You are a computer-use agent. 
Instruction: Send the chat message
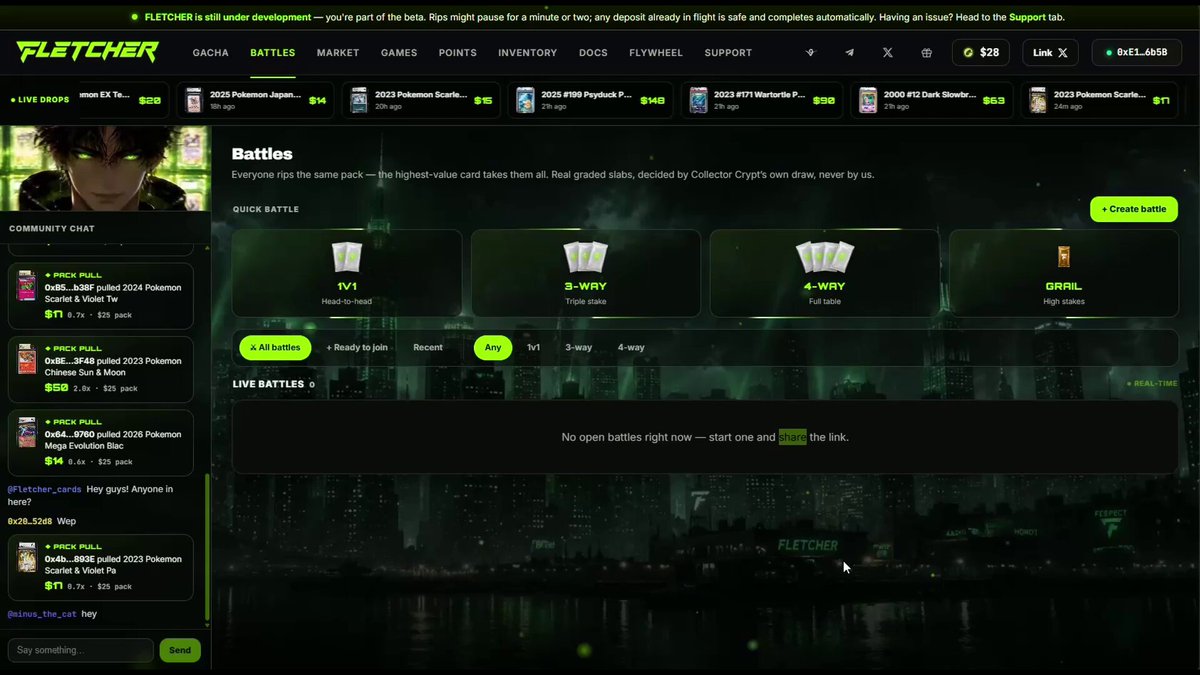pyautogui.click(x=180, y=650)
